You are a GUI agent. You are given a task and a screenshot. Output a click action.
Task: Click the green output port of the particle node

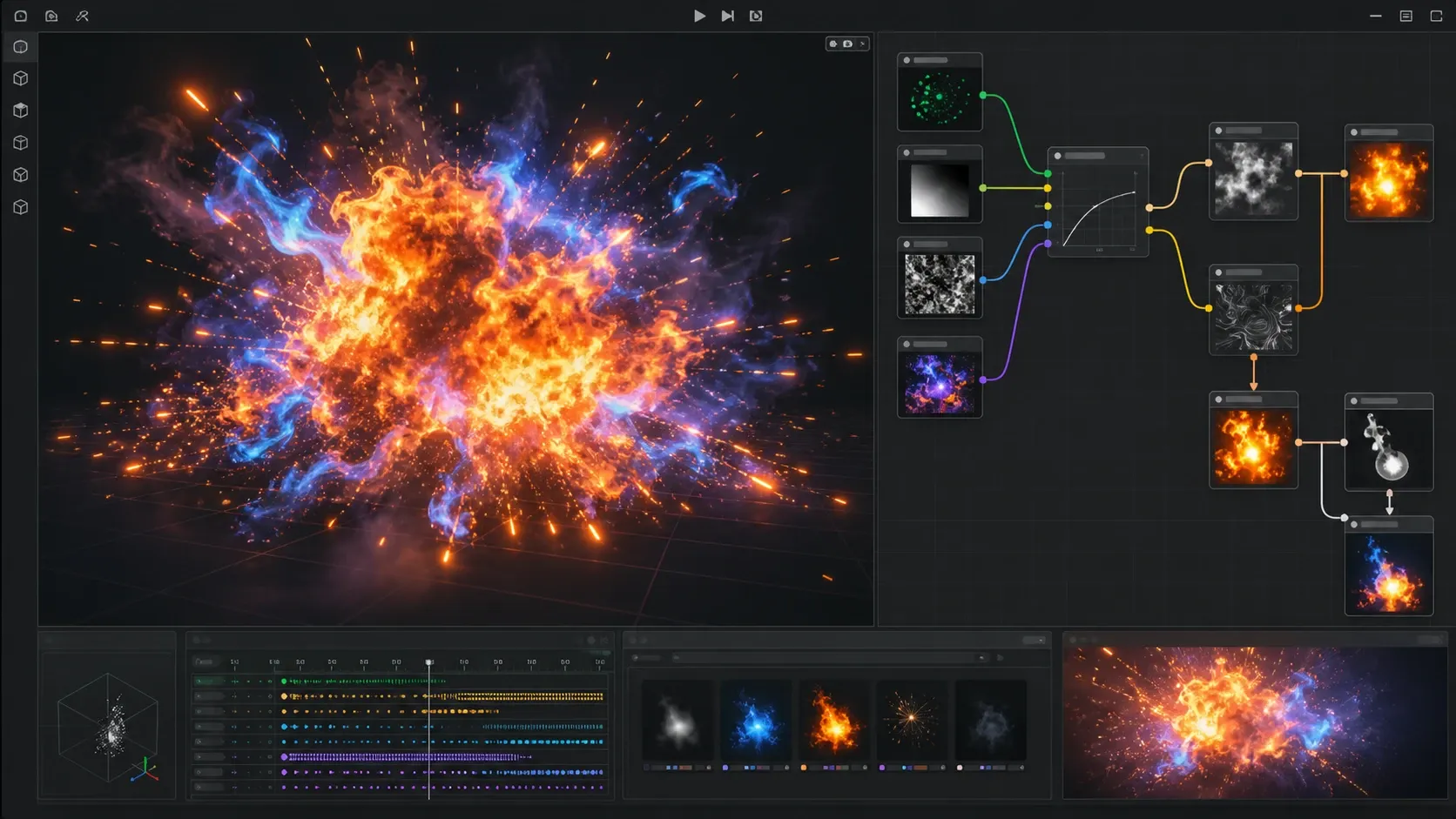point(983,95)
